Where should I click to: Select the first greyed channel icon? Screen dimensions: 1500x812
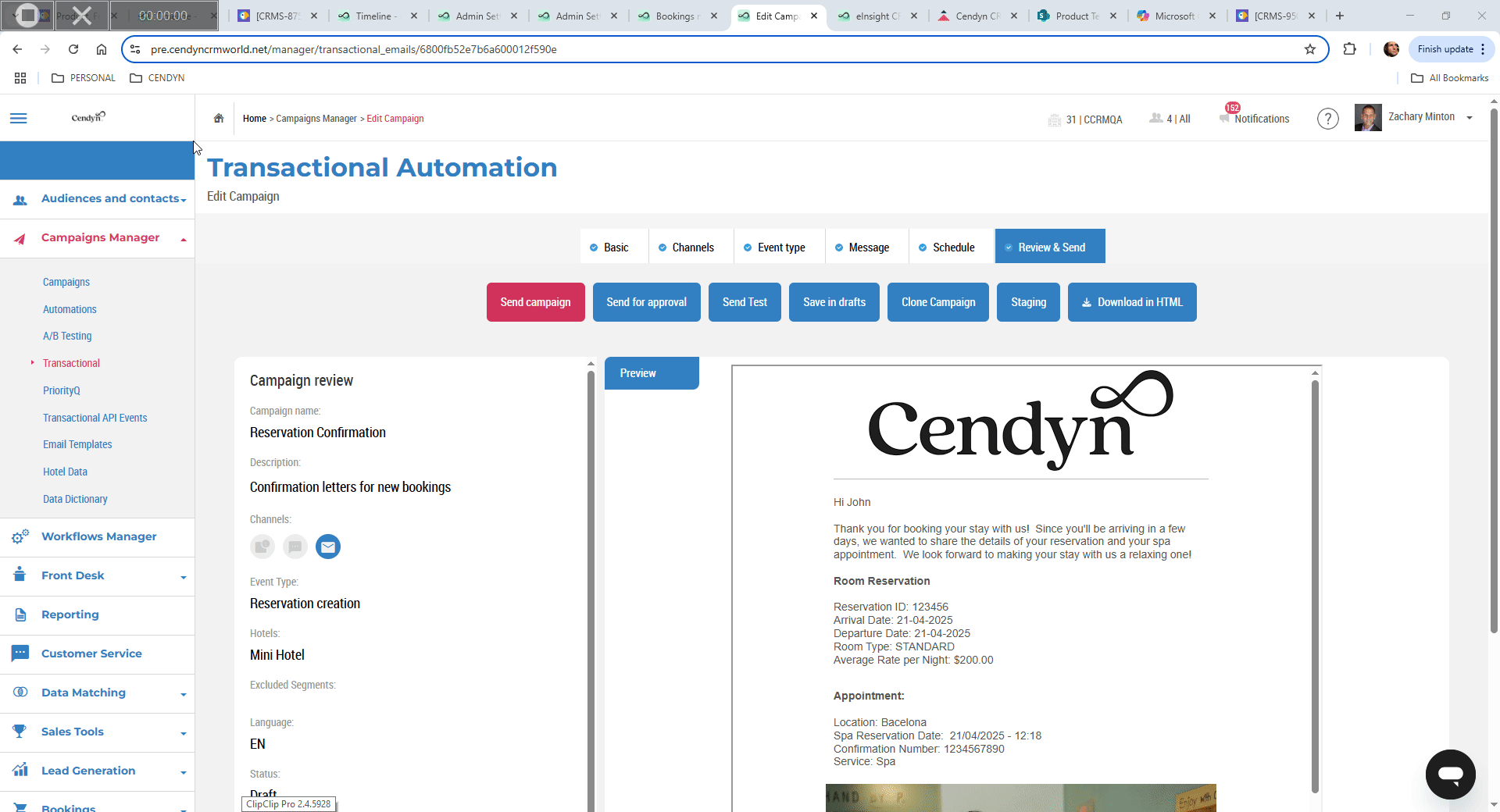coord(262,547)
